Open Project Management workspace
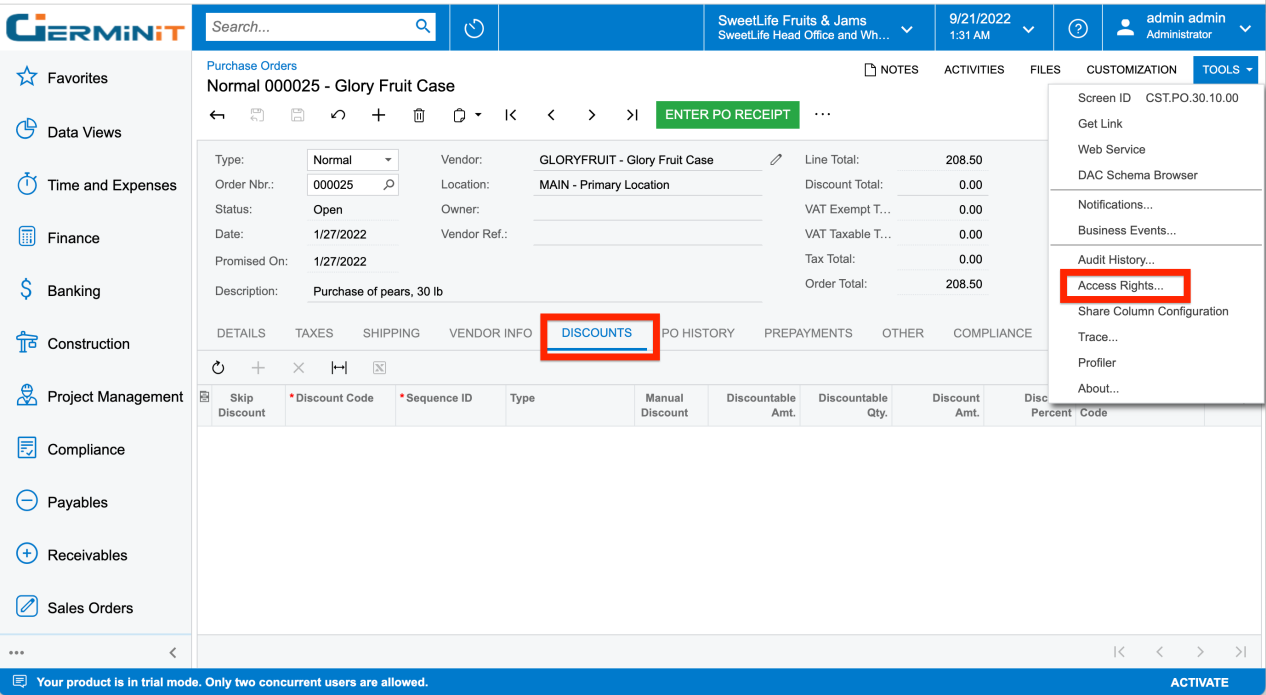Viewport: 1266px width, 695px height. coord(100,397)
